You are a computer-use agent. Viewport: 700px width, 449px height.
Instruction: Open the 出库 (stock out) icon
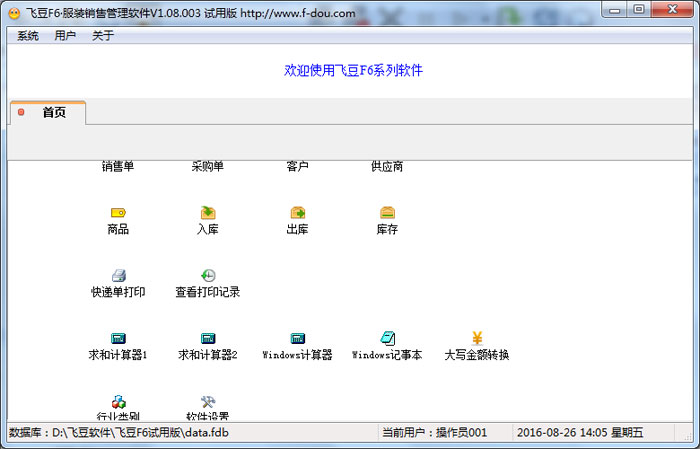click(x=298, y=212)
